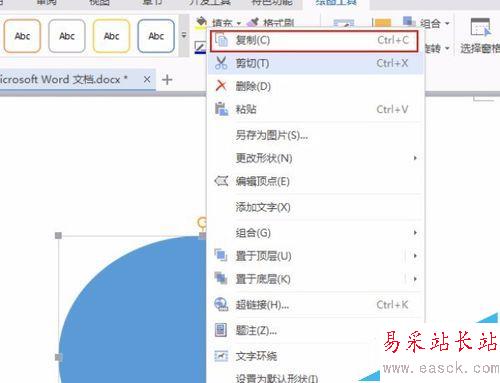Open the rotate (旋转) dropdown arrow

447,49
